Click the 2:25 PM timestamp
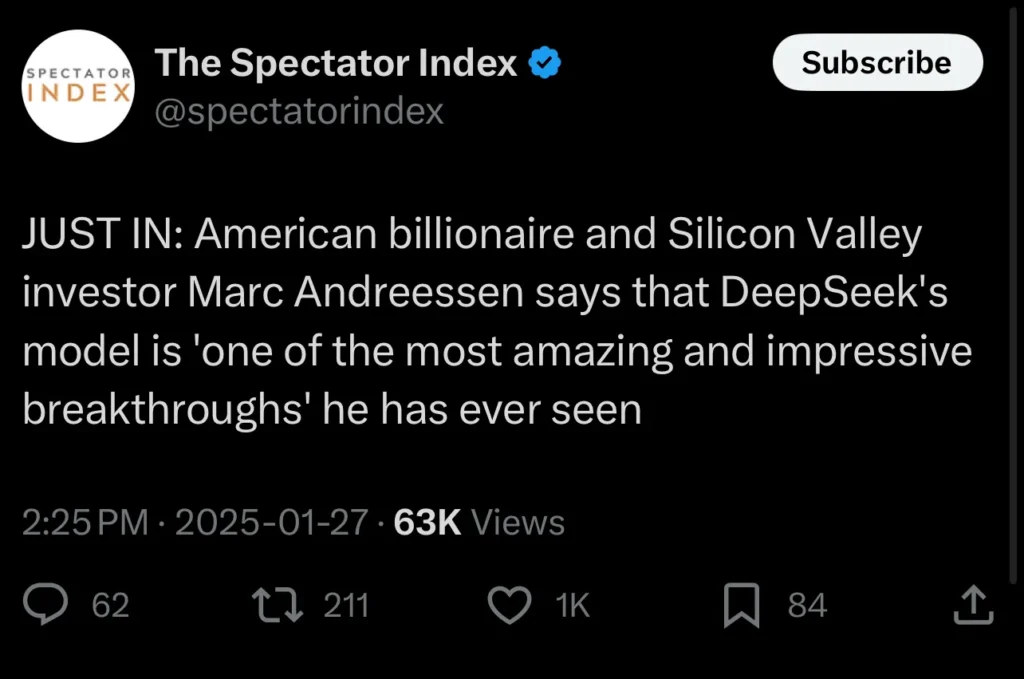This screenshot has height=679, width=1024. pyautogui.click(x=86, y=522)
